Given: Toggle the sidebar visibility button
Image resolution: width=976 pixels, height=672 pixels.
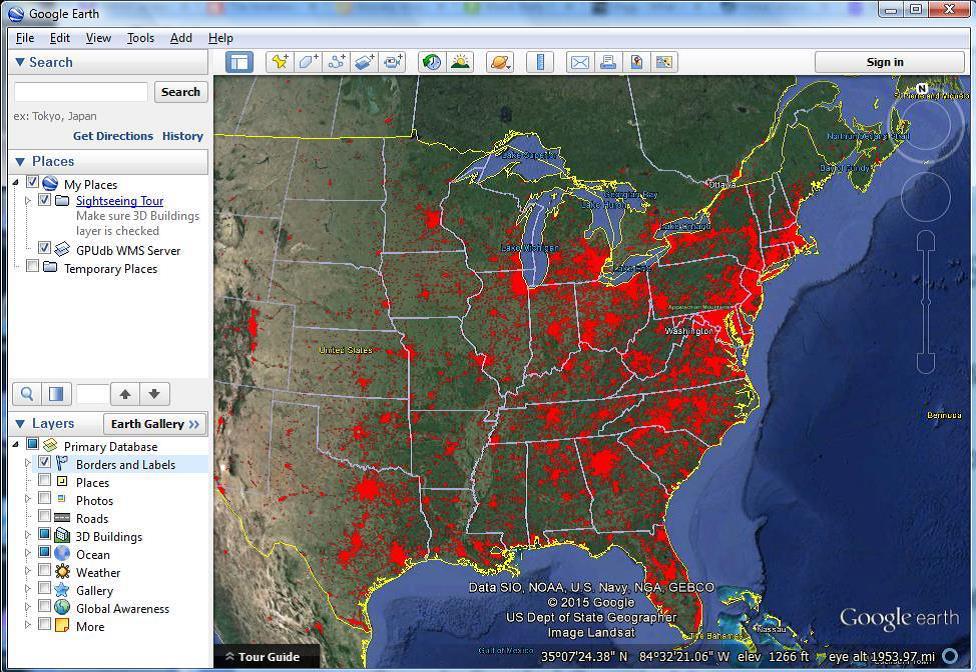Looking at the screenshot, I should pos(239,62).
